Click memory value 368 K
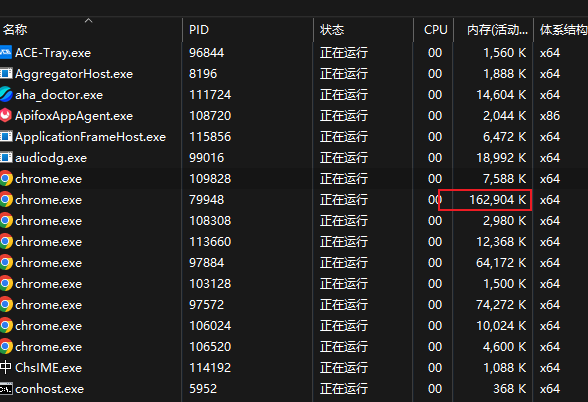This screenshot has width=588, height=402. (x=510, y=389)
